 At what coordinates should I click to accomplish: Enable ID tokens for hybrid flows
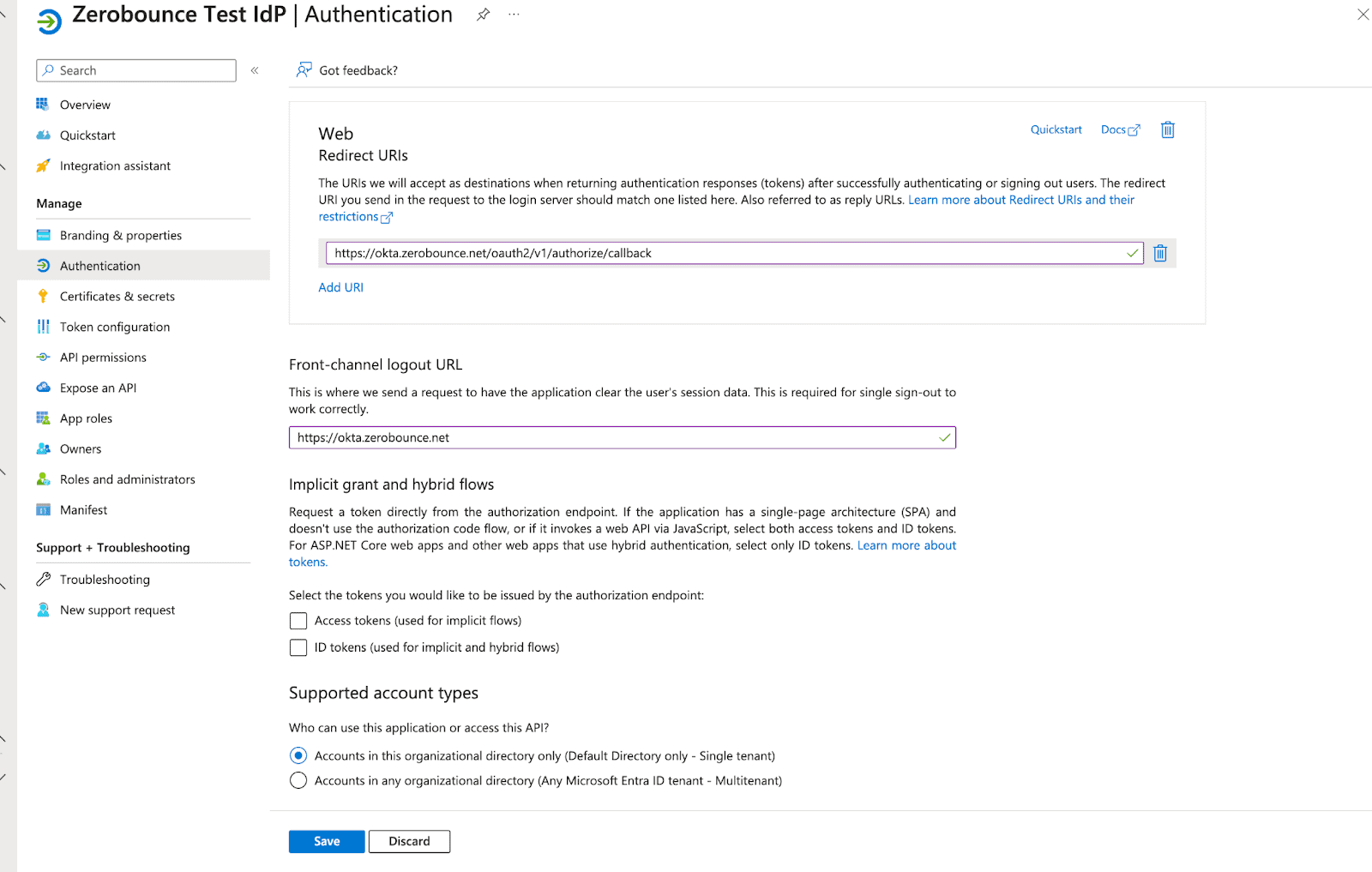(298, 647)
